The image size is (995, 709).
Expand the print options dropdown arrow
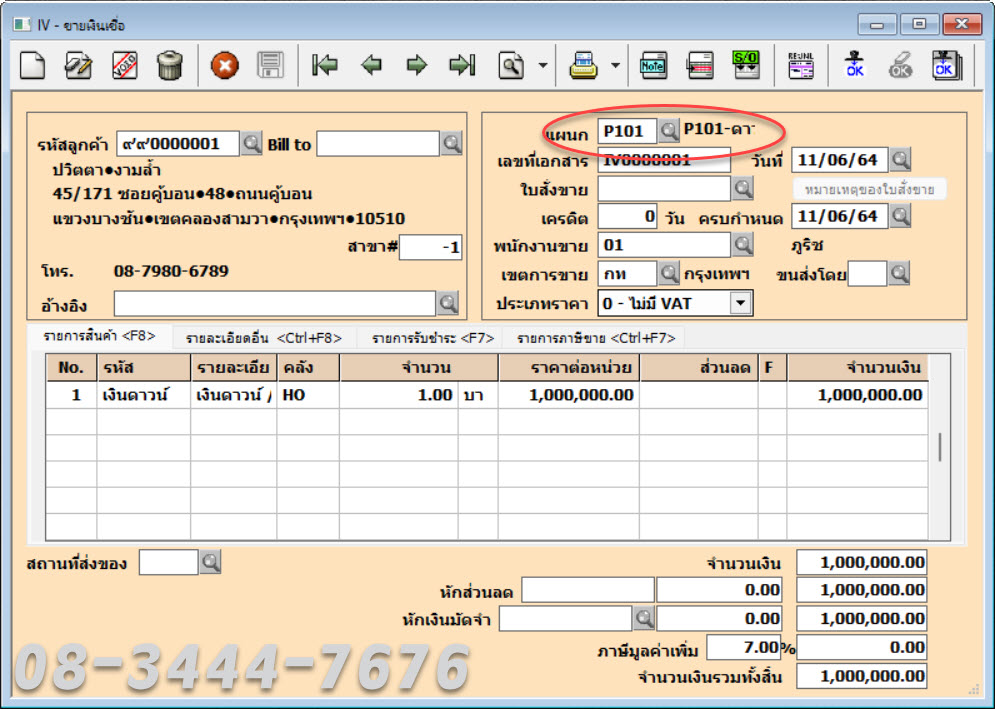pyautogui.click(x=616, y=65)
